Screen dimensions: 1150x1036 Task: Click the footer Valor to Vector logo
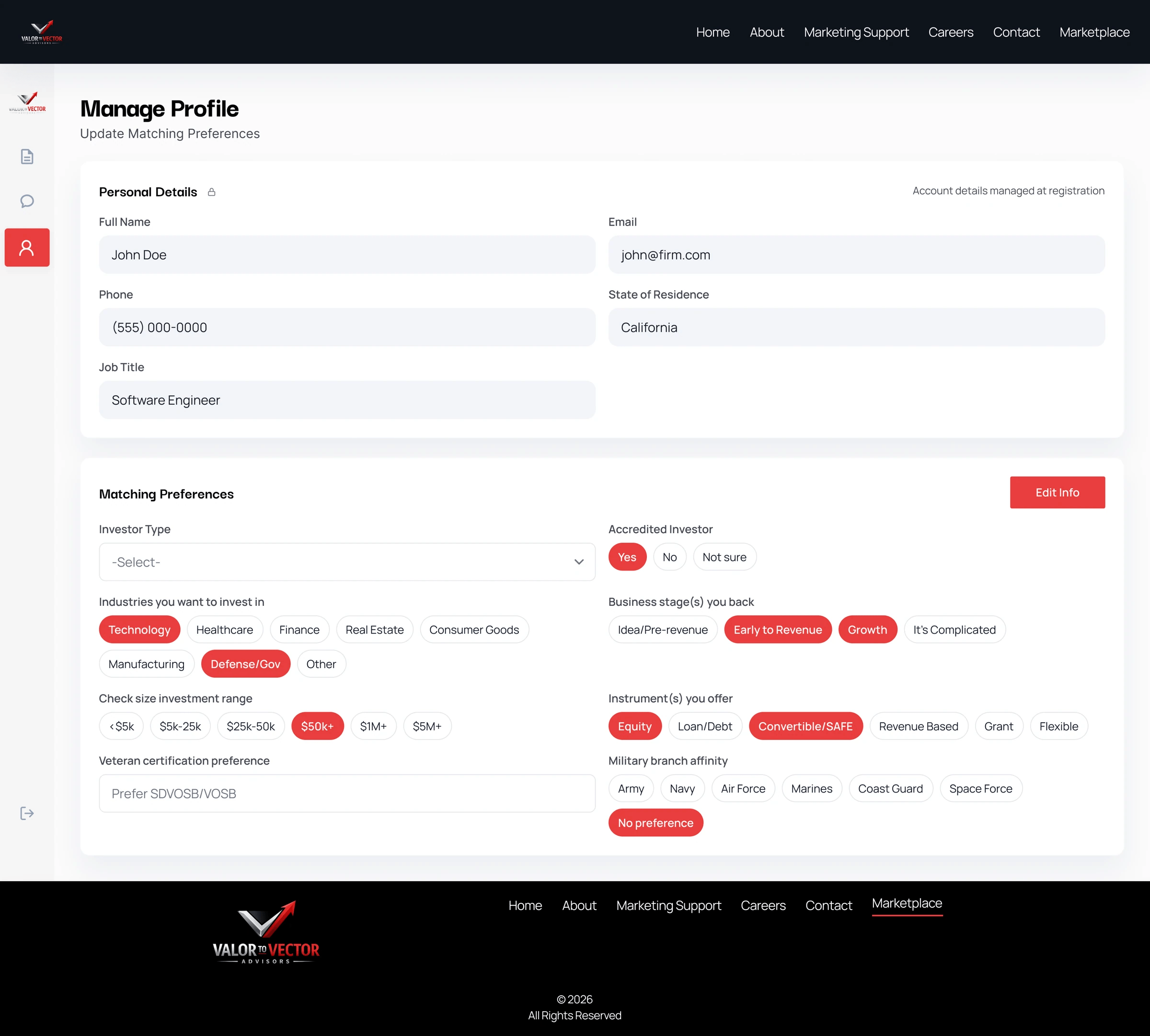[266, 933]
